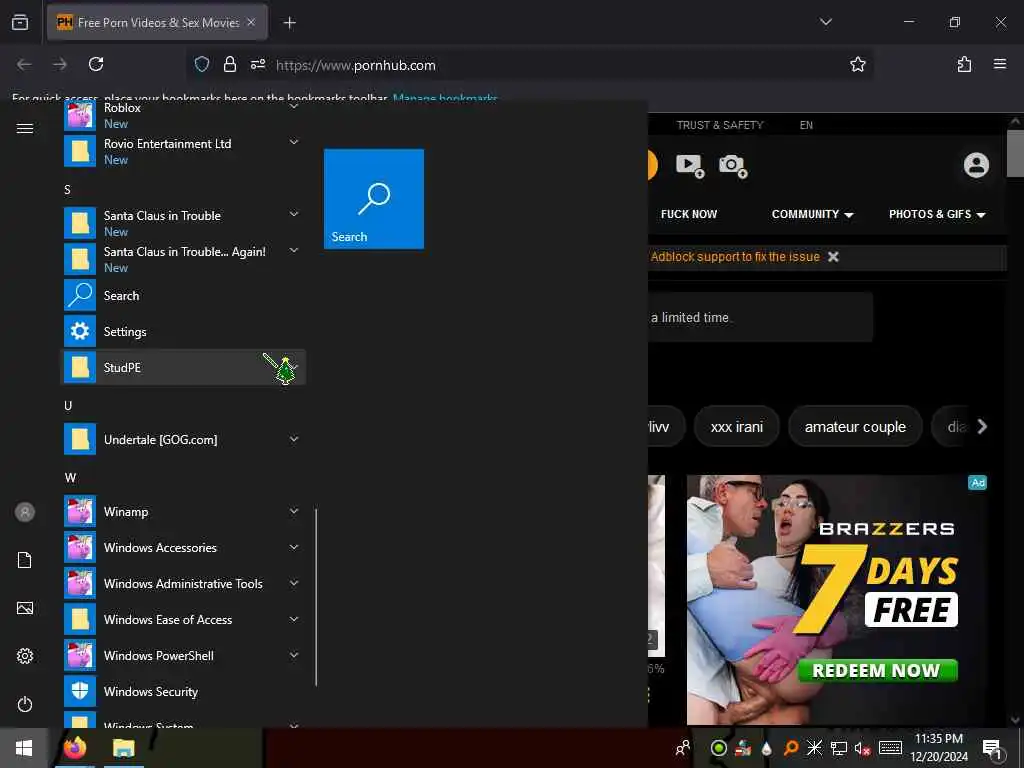Click the letter U section header
This screenshot has height=768, width=1024.
coord(68,406)
